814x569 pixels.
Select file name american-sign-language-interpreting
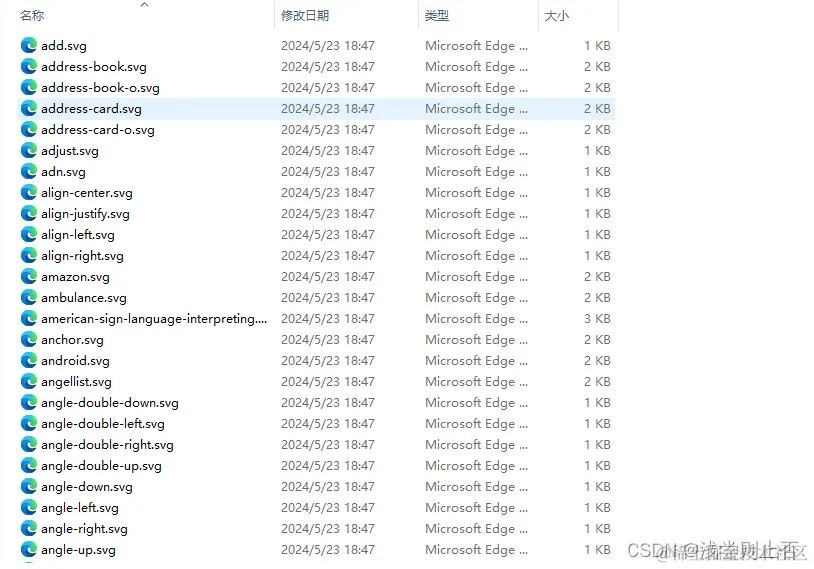(154, 319)
